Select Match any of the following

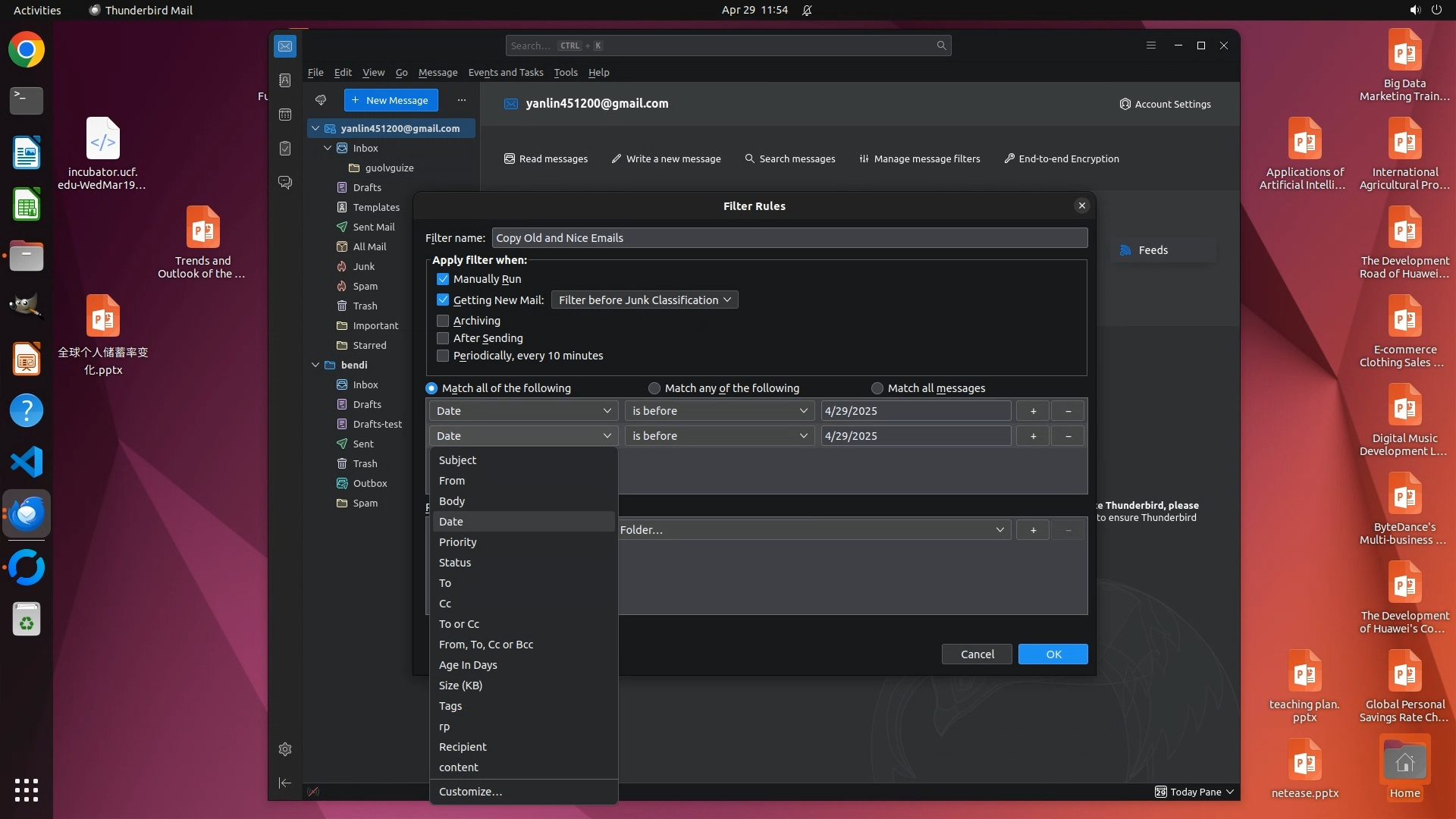[654, 388]
